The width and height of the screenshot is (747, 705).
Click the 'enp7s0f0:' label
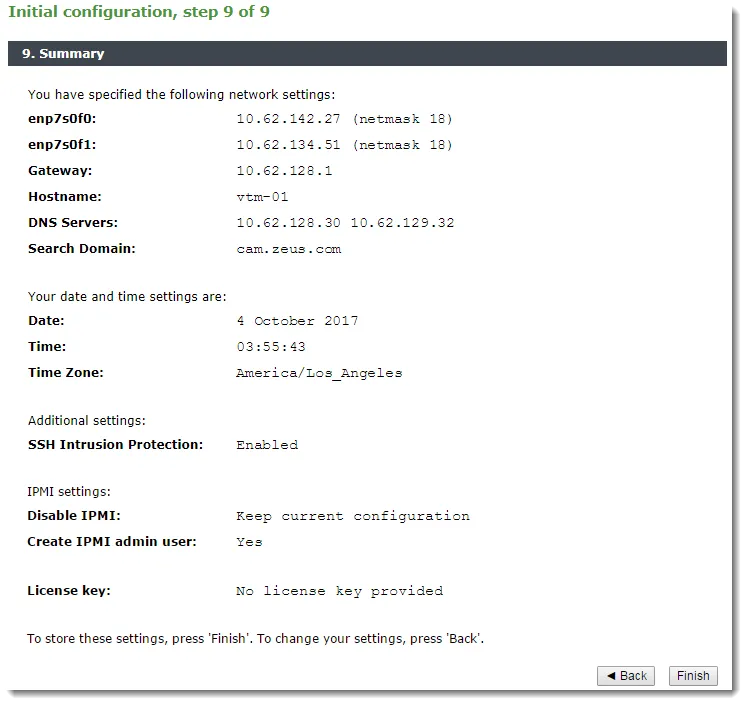pos(62,119)
